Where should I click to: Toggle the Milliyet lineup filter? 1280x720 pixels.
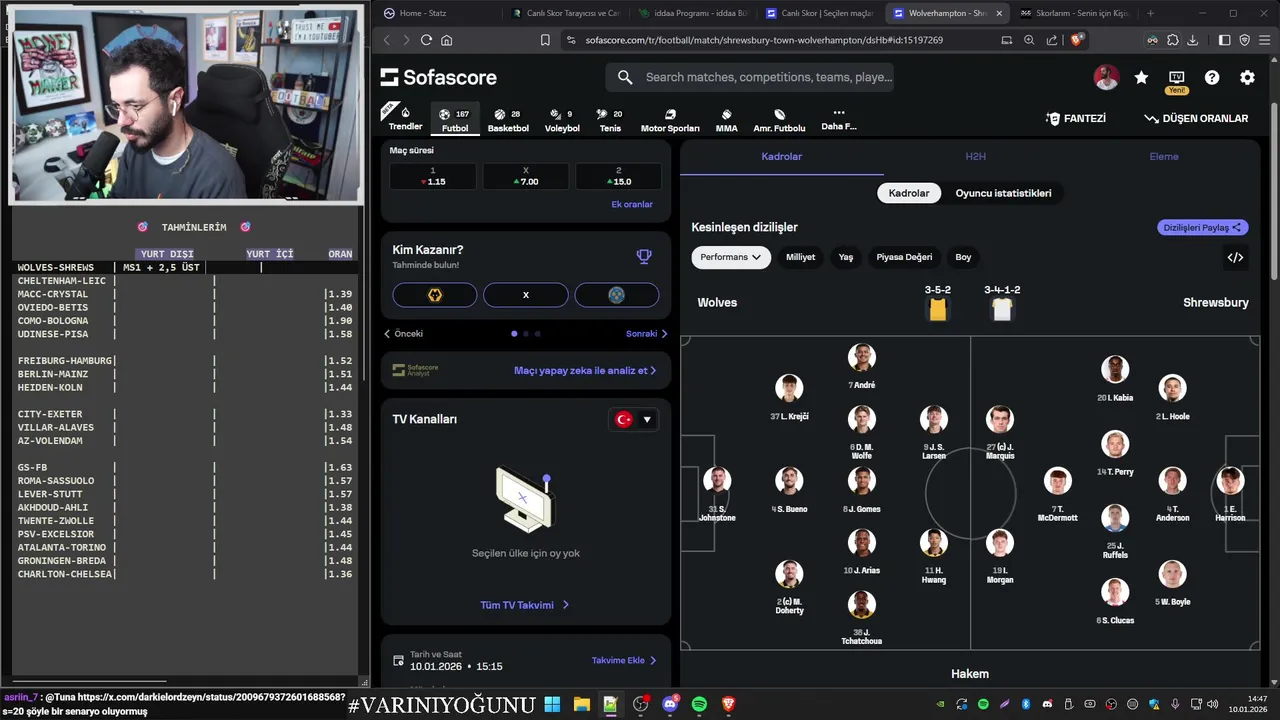[x=800, y=257]
